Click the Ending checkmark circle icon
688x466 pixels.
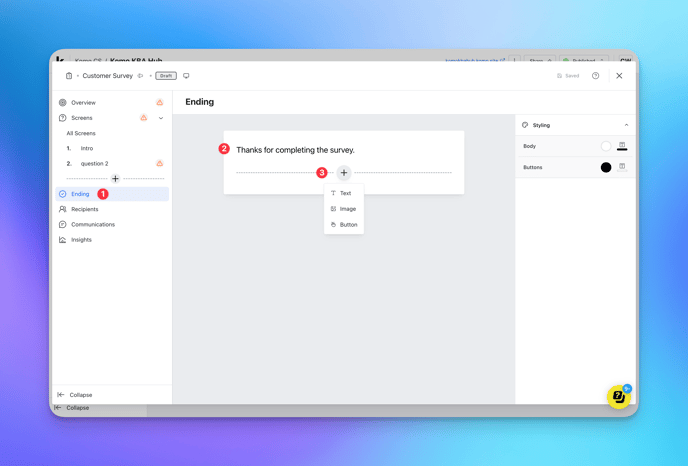point(63,194)
